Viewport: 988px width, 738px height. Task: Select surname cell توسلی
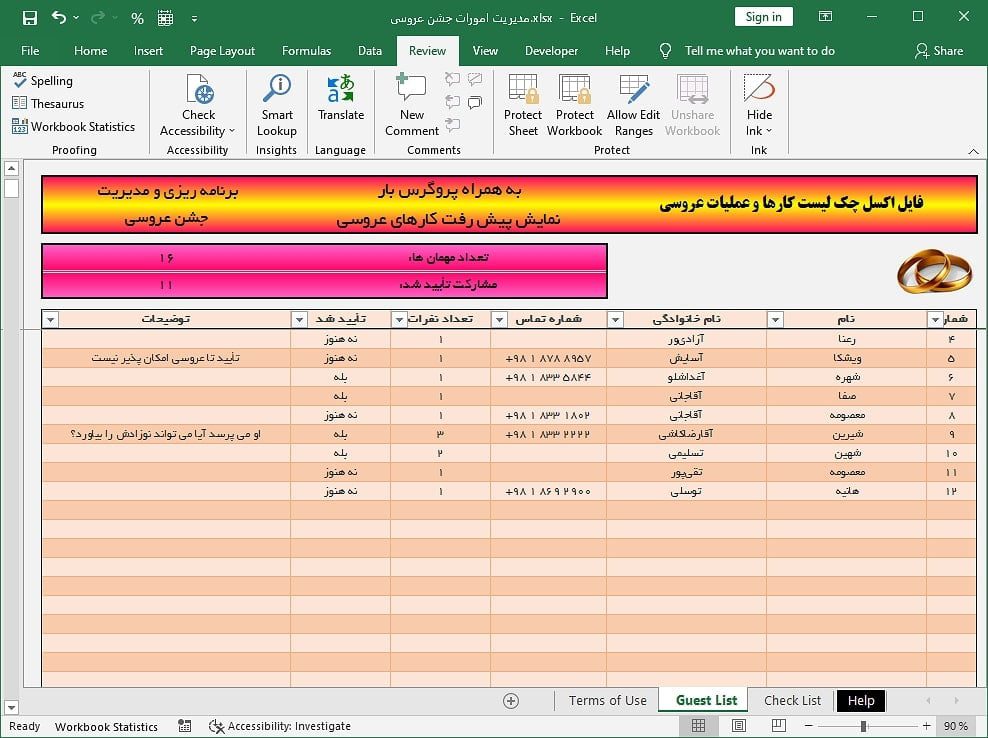click(x=686, y=491)
